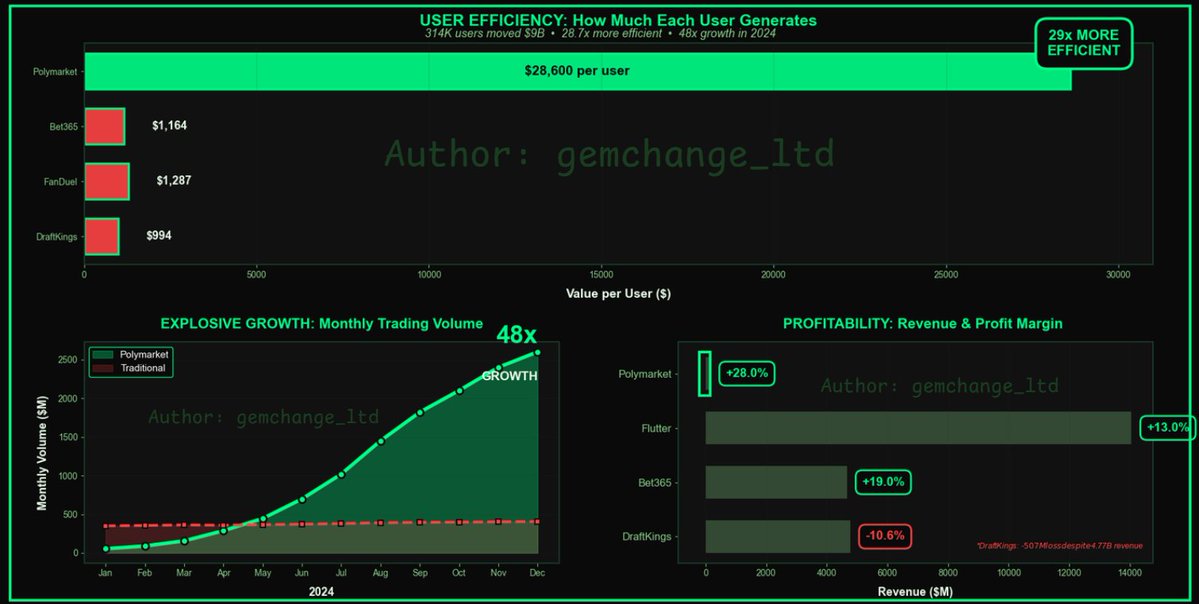Click "Polymarket" label in top efficiency chart
The image size is (1199, 604).
[55, 72]
